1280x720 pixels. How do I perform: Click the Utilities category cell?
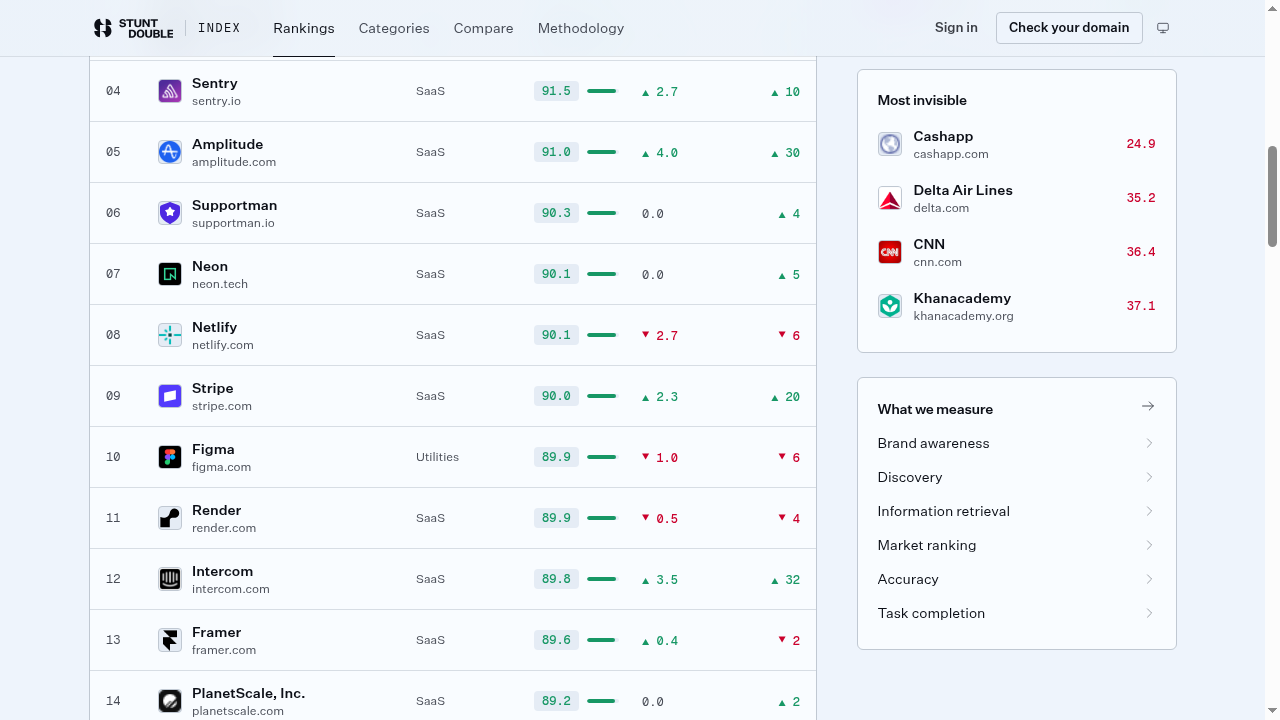coord(438,457)
